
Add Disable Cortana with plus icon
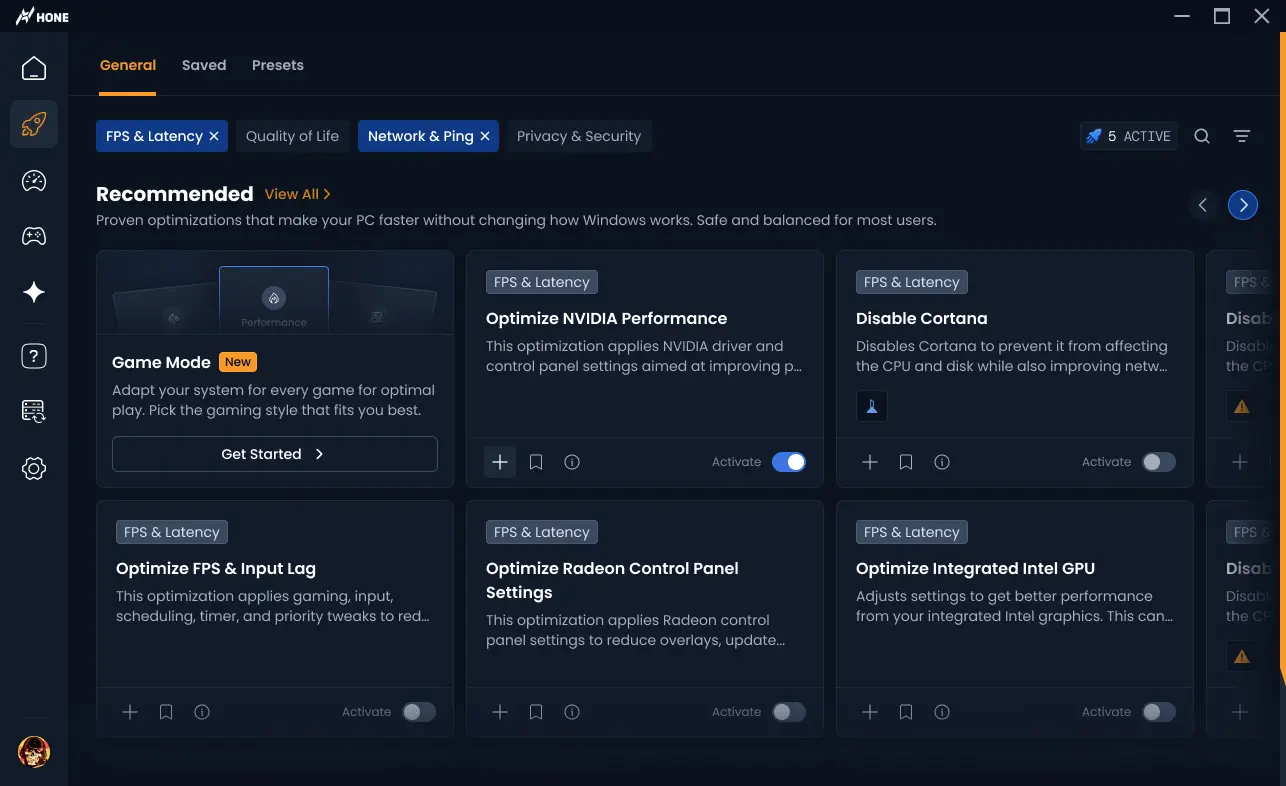coord(870,462)
